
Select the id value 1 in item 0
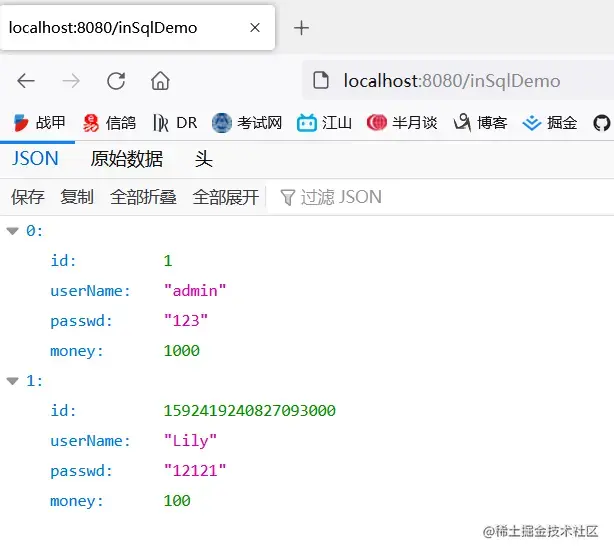point(168,261)
